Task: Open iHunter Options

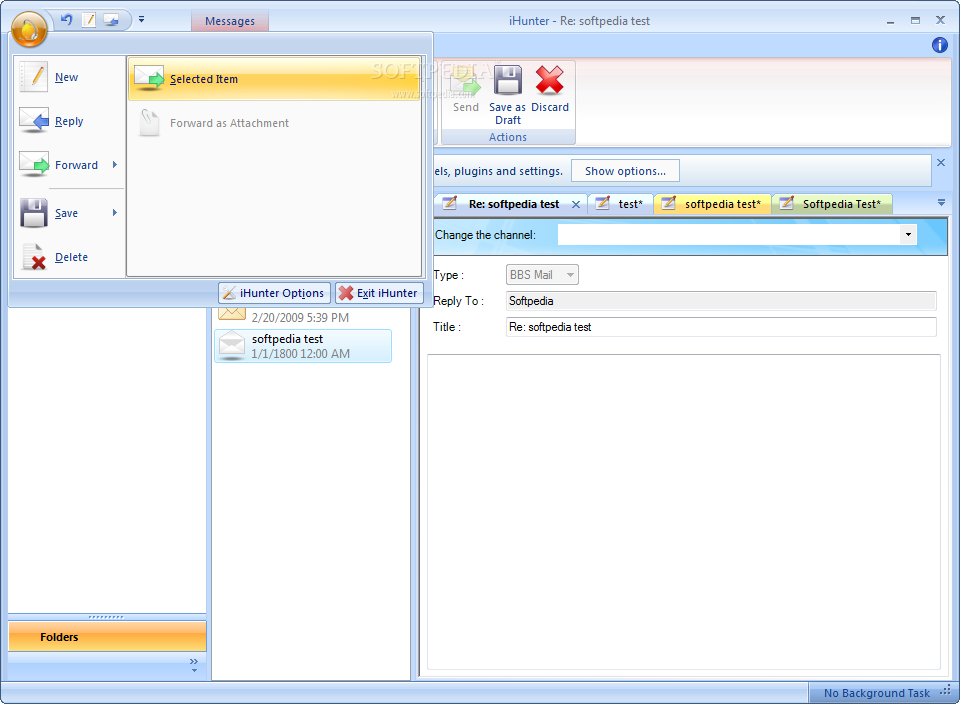Action: [x=274, y=293]
